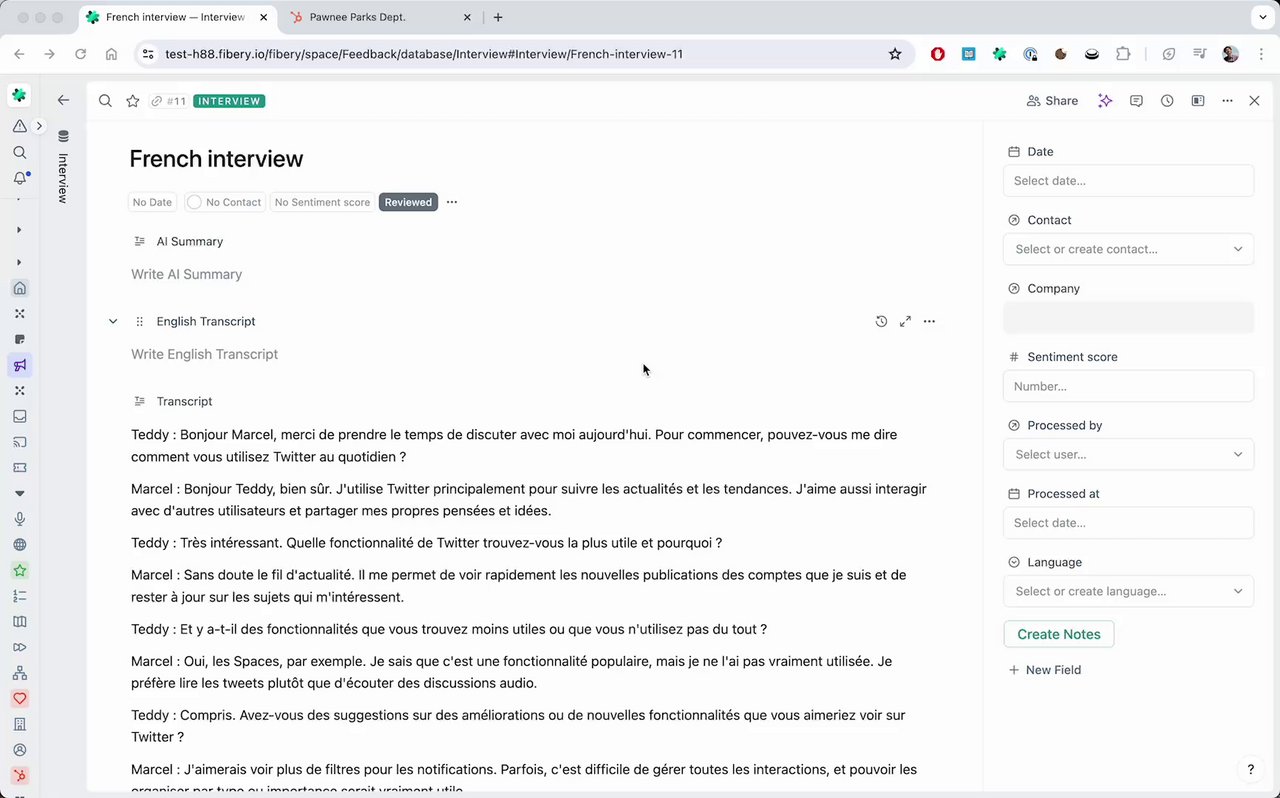This screenshot has height=798, width=1280.
Task: Click the green INTERVIEW badge
Action: coord(229,101)
